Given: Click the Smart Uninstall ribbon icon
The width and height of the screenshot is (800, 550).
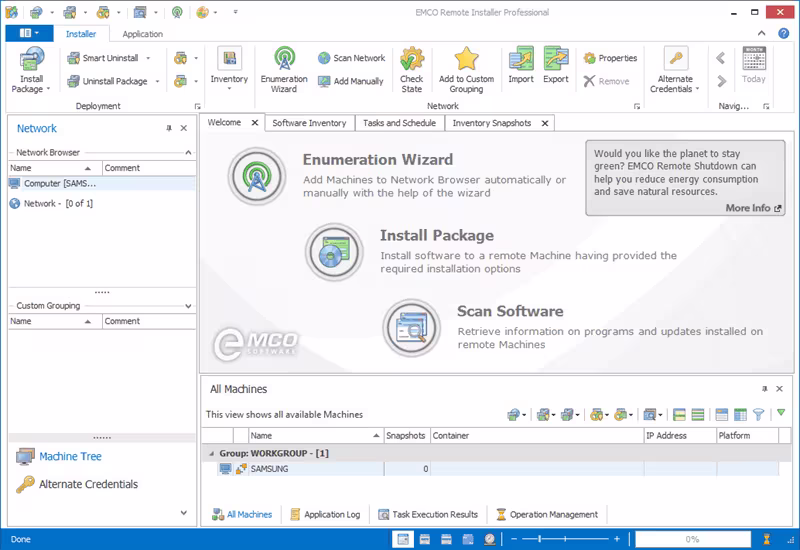Looking at the screenshot, I should pos(73,58).
